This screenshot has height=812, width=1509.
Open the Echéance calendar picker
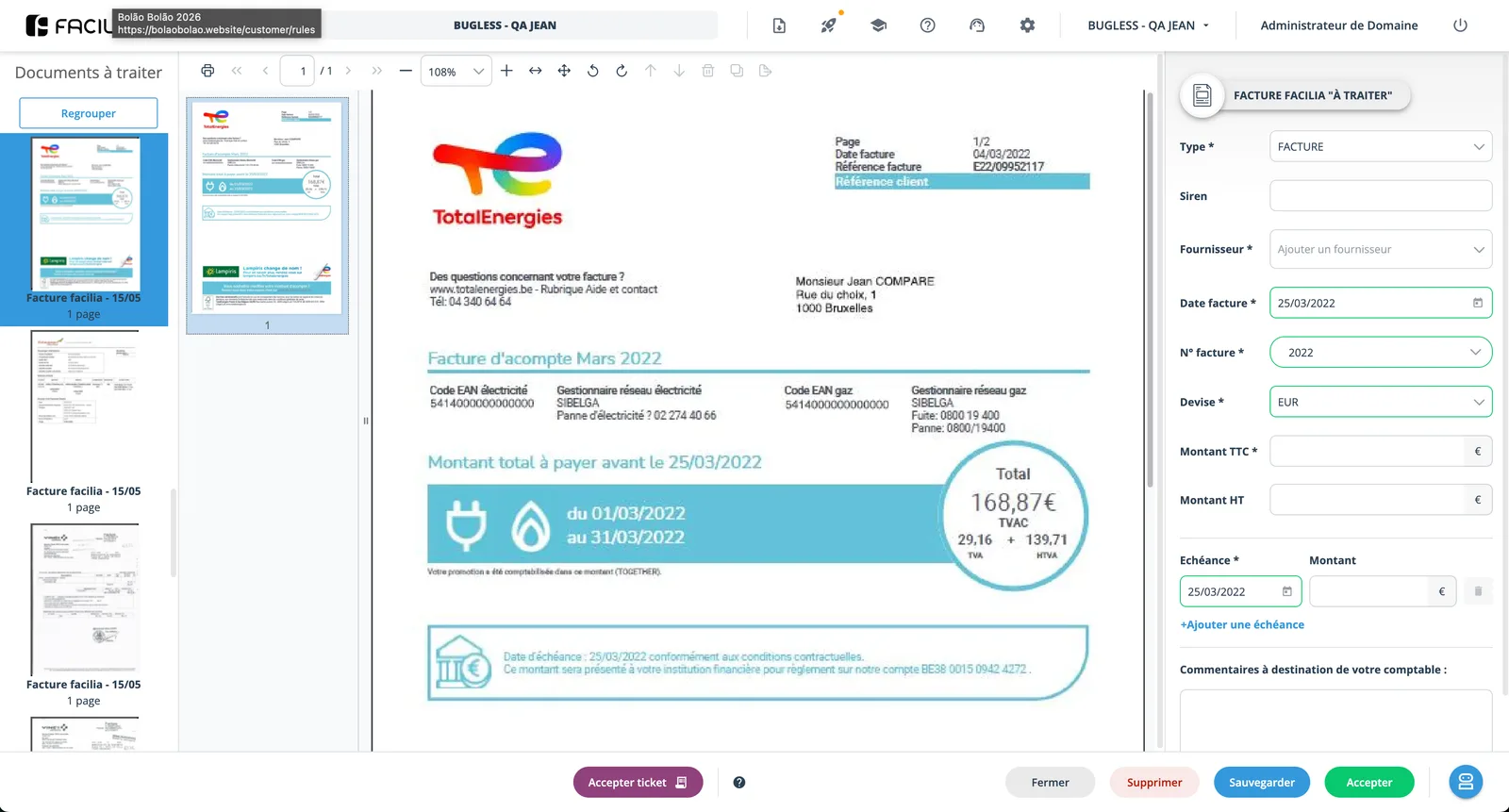1286,591
